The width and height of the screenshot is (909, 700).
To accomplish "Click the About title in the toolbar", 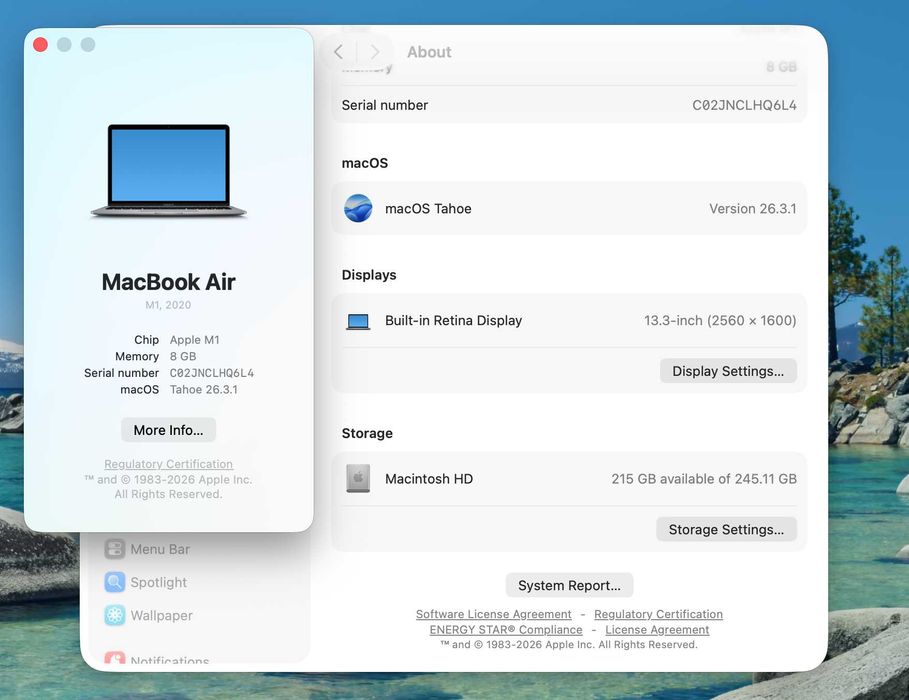I will pyautogui.click(x=429, y=52).
